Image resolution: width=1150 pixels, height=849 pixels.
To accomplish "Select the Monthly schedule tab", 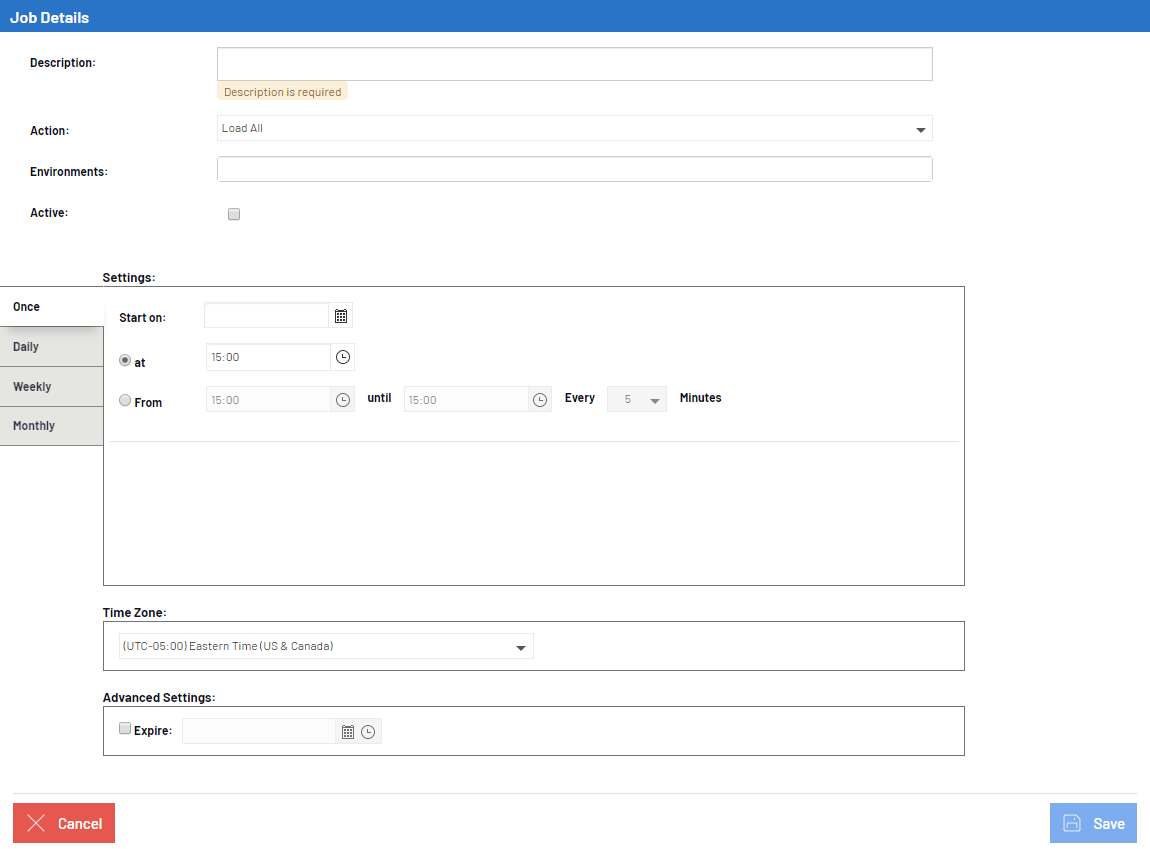I will click(51, 426).
